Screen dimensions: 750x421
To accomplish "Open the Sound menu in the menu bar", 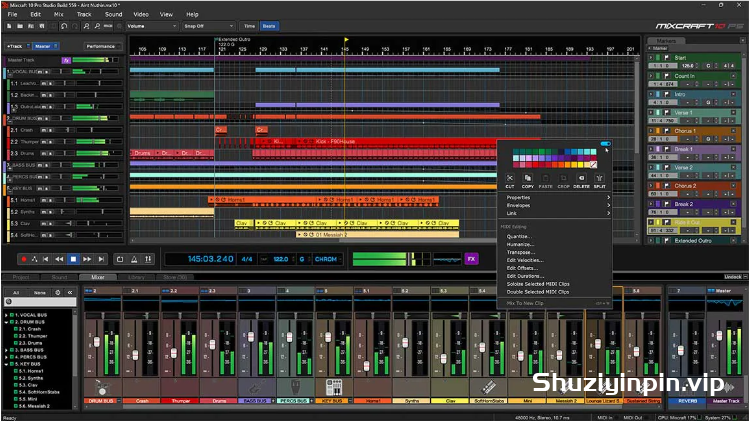I will [x=113, y=14].
